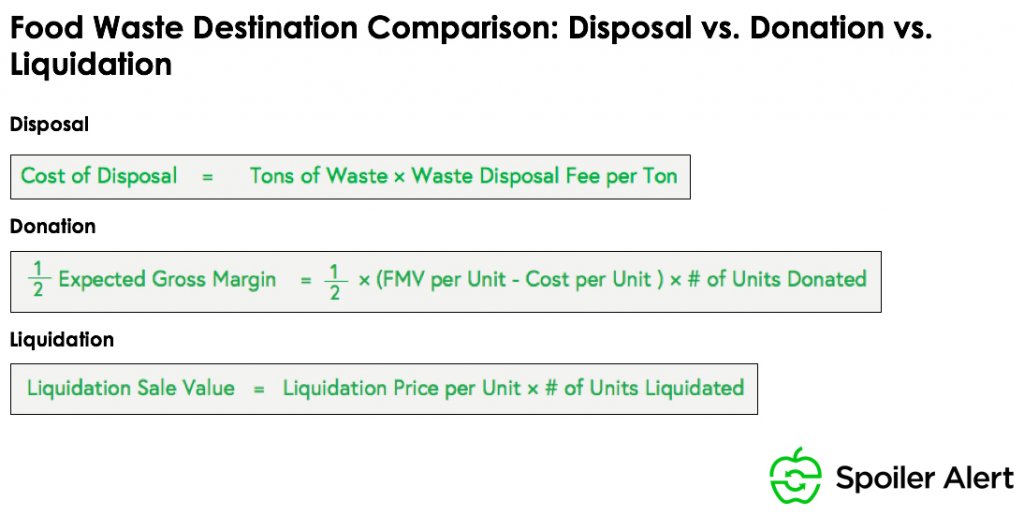Click the Cost of Disposal label
The height and width of the screenshot is (516, 1024).
point(99,176)
